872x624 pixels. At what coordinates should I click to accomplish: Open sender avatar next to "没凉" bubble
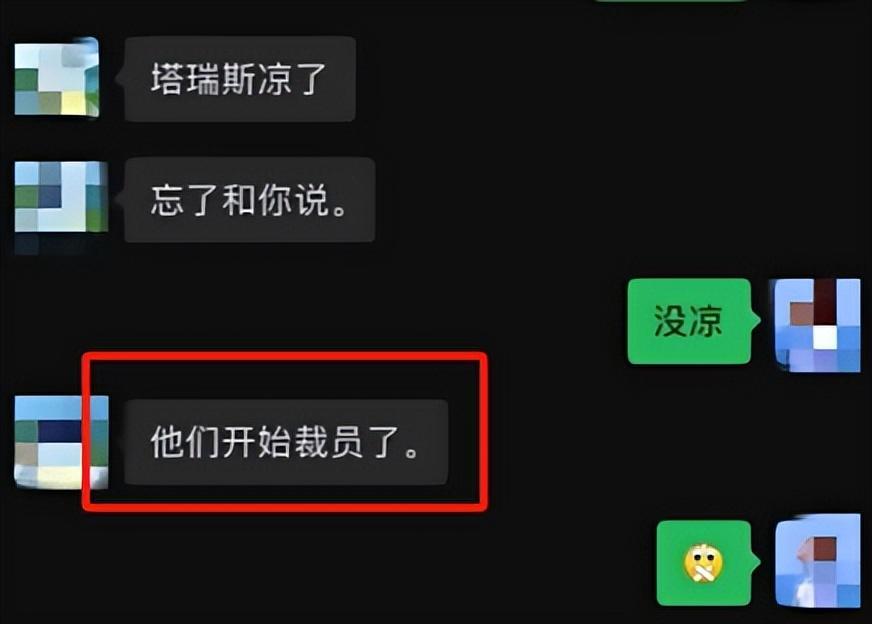click(x=817, y=325)
